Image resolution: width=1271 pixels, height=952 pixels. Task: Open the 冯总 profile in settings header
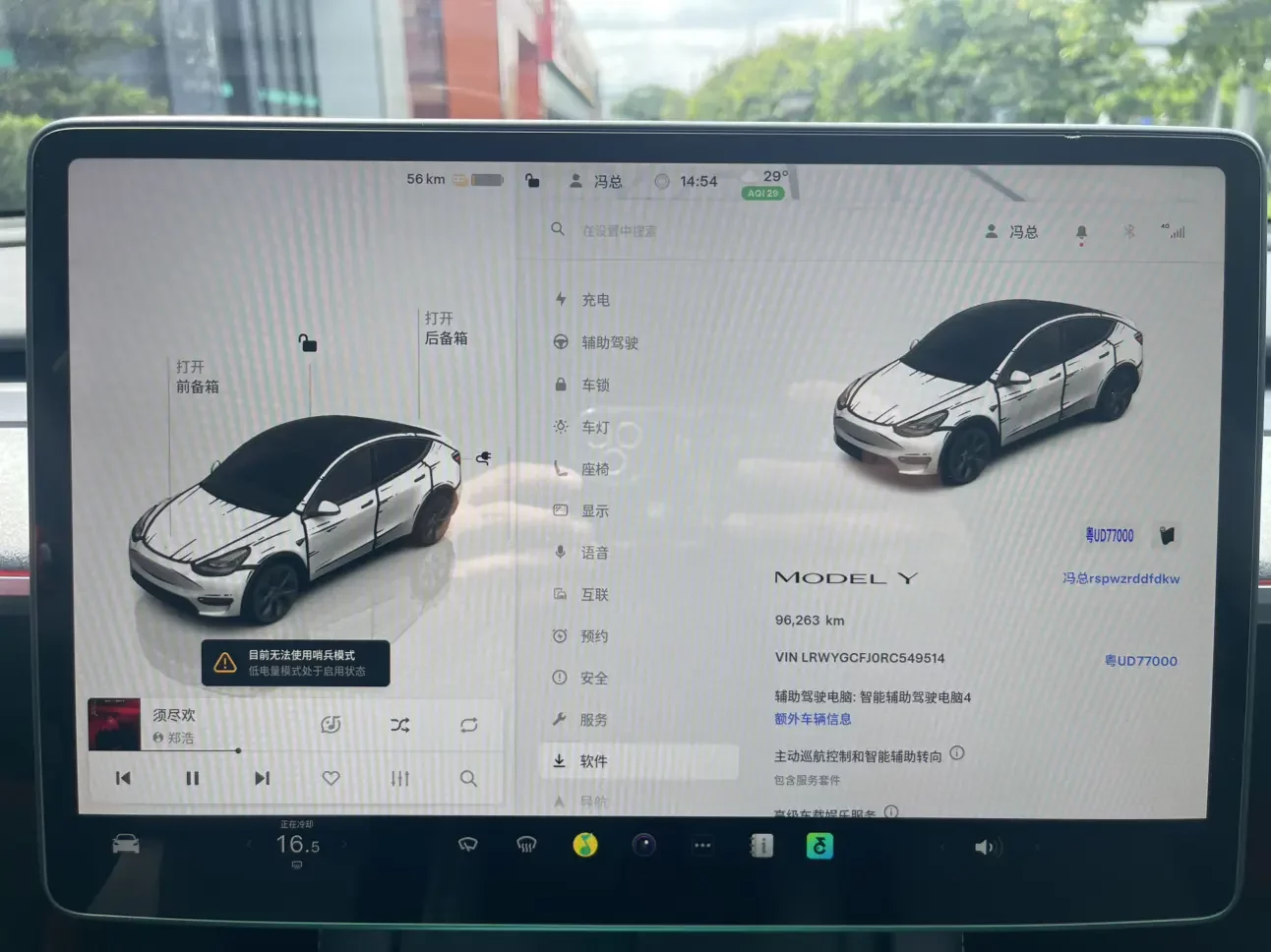click(1011, 231)
